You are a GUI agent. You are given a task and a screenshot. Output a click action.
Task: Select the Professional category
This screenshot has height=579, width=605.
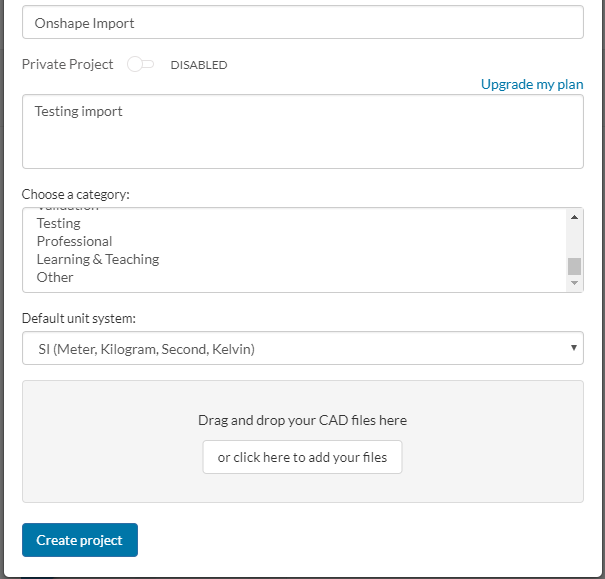(74, 241)
